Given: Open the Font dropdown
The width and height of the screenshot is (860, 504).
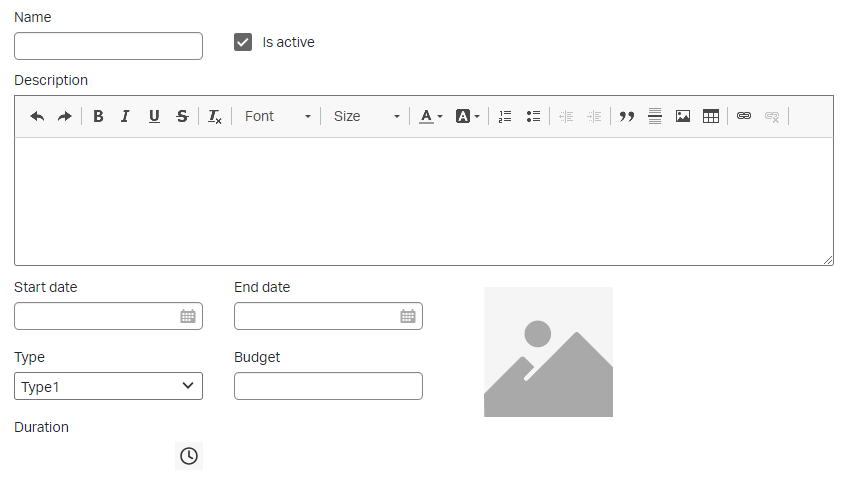Looking at the screenshot, I should [x=278, y=116].
